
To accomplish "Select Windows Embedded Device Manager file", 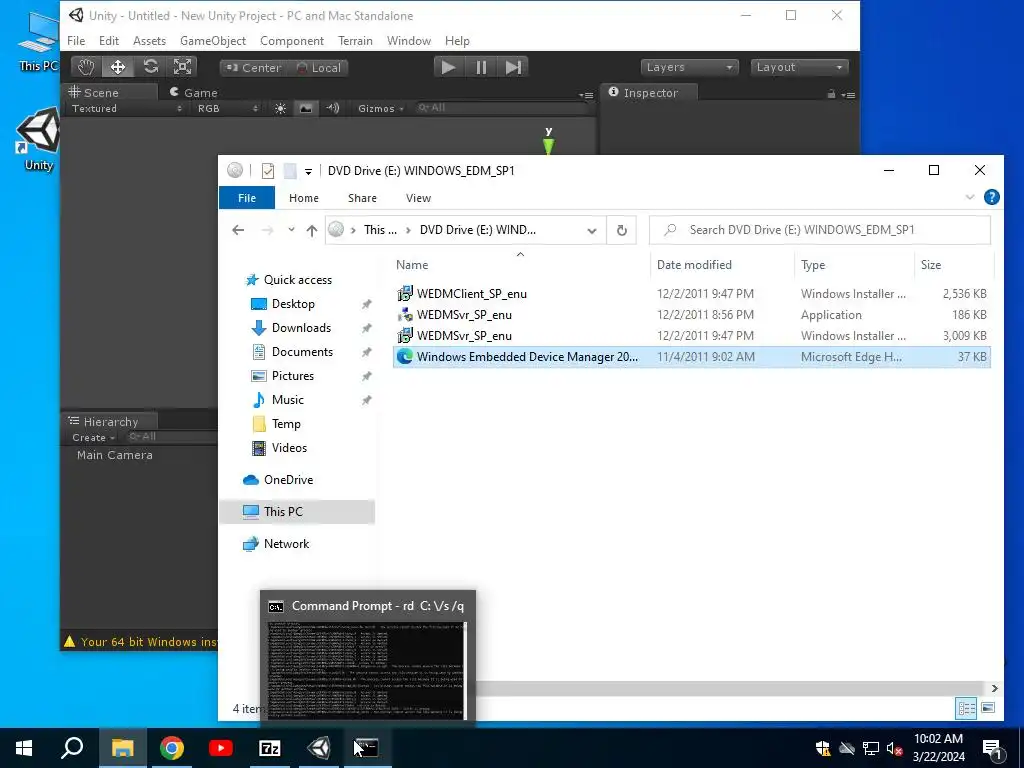I will coord(692,357).
